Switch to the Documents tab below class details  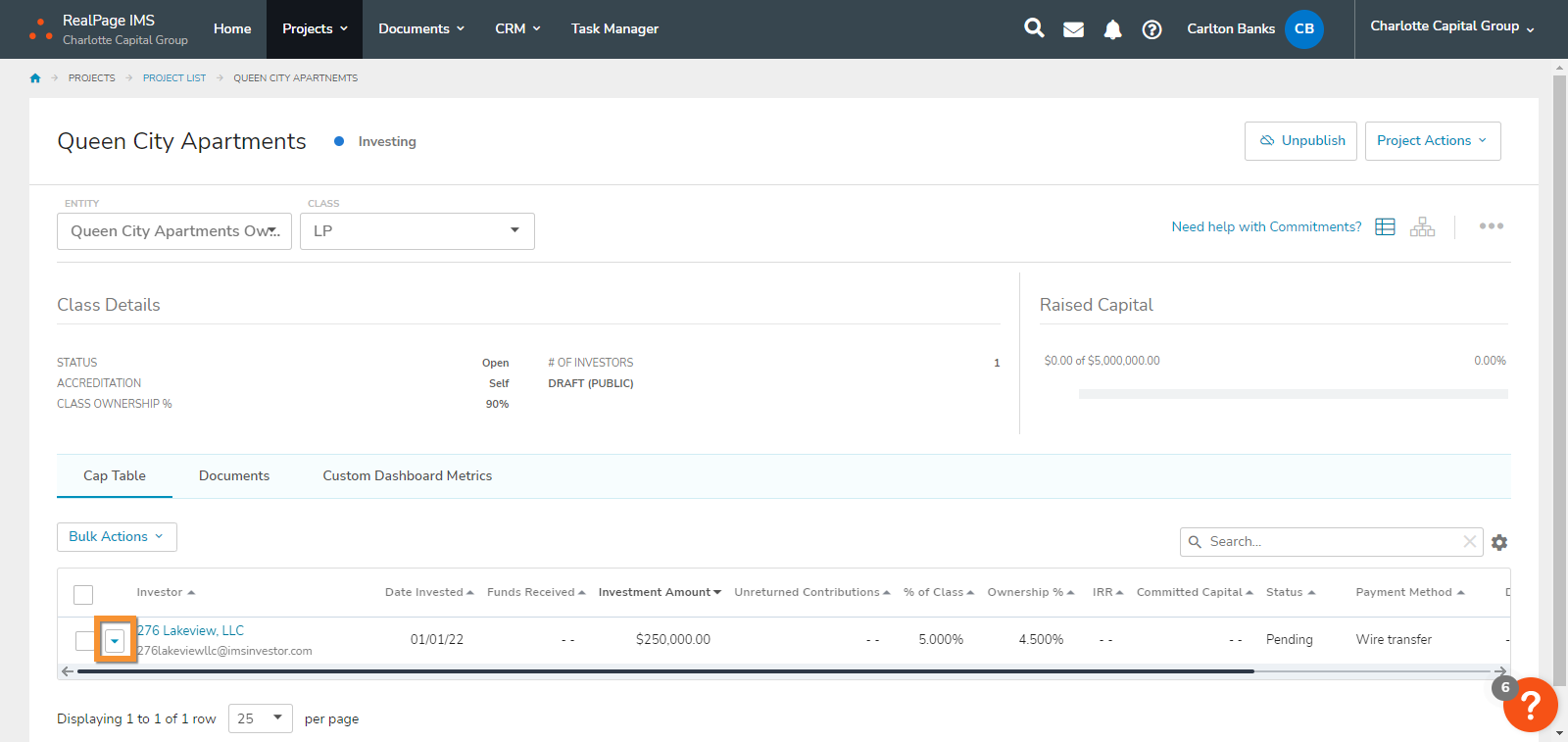[x=234, y=476]
